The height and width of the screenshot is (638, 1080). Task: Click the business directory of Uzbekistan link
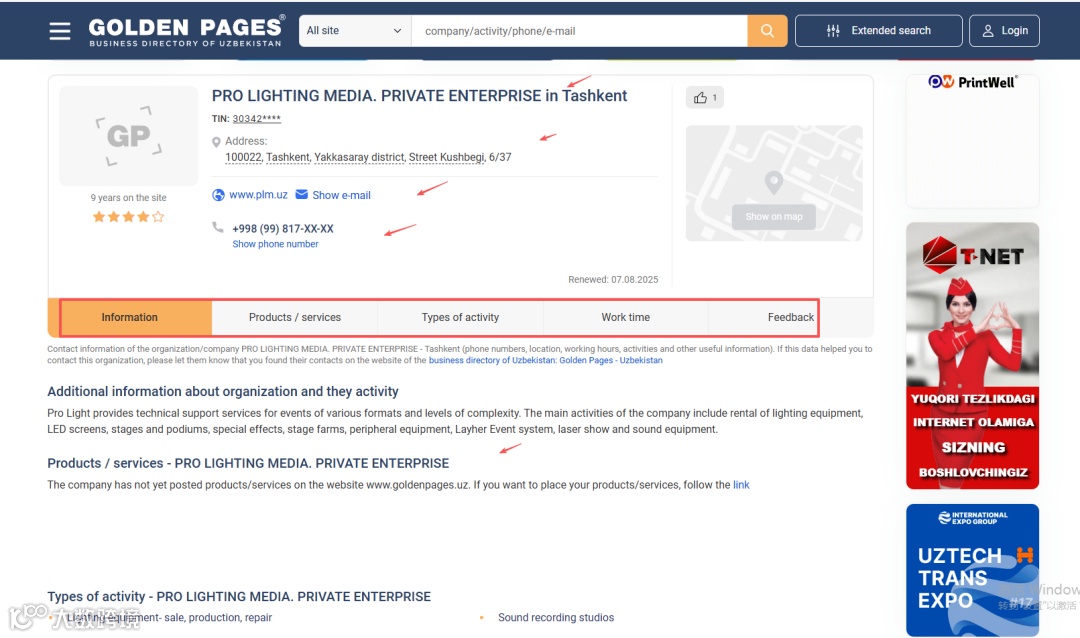coord(546,360)
